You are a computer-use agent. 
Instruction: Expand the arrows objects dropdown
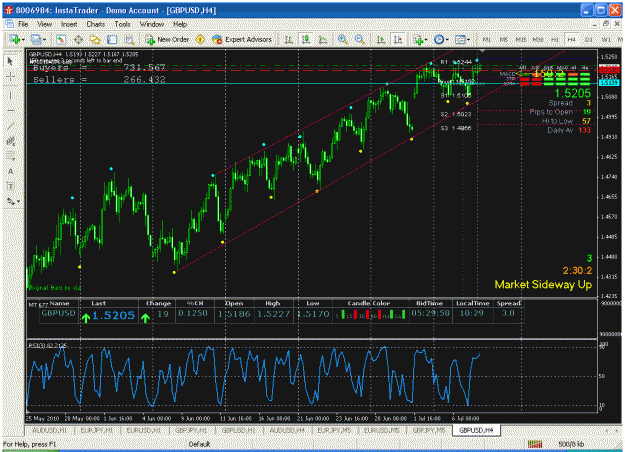18,202
